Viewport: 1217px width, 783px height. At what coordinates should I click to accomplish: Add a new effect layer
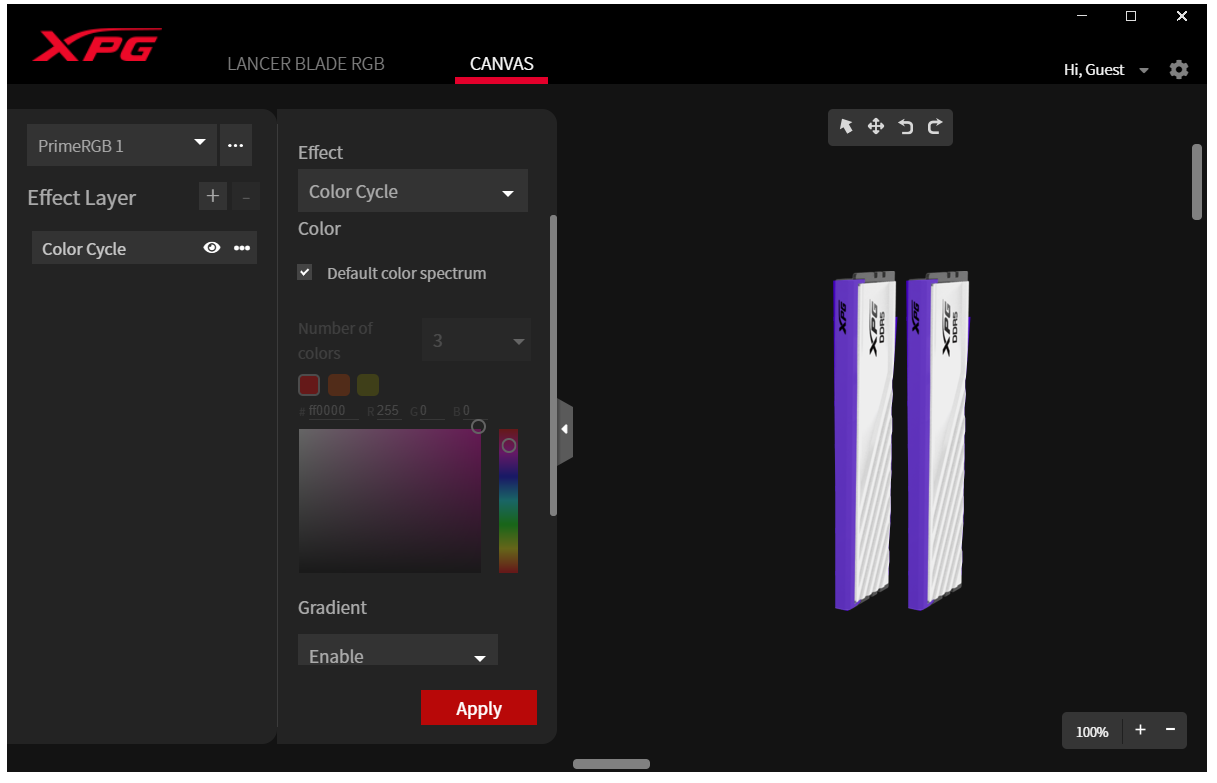coord(212,196)
